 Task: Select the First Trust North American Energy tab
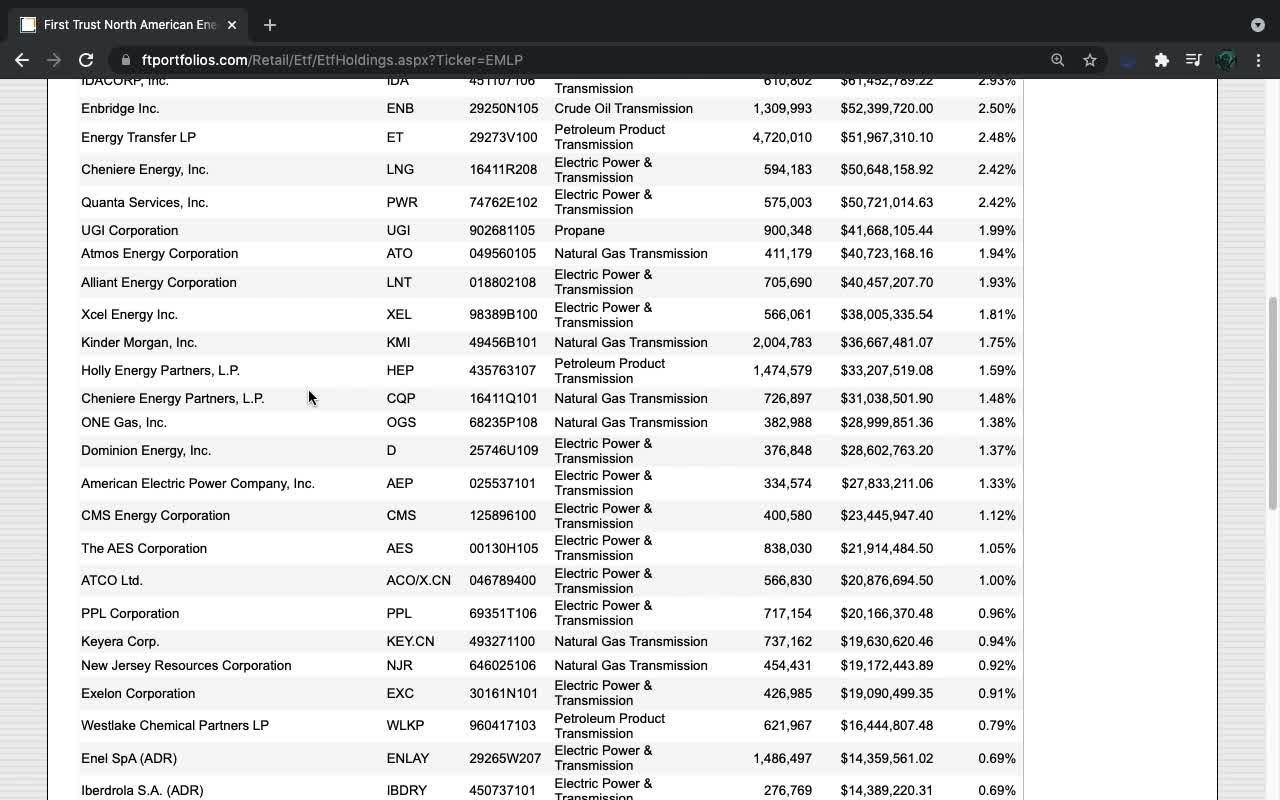pos(128,25)
